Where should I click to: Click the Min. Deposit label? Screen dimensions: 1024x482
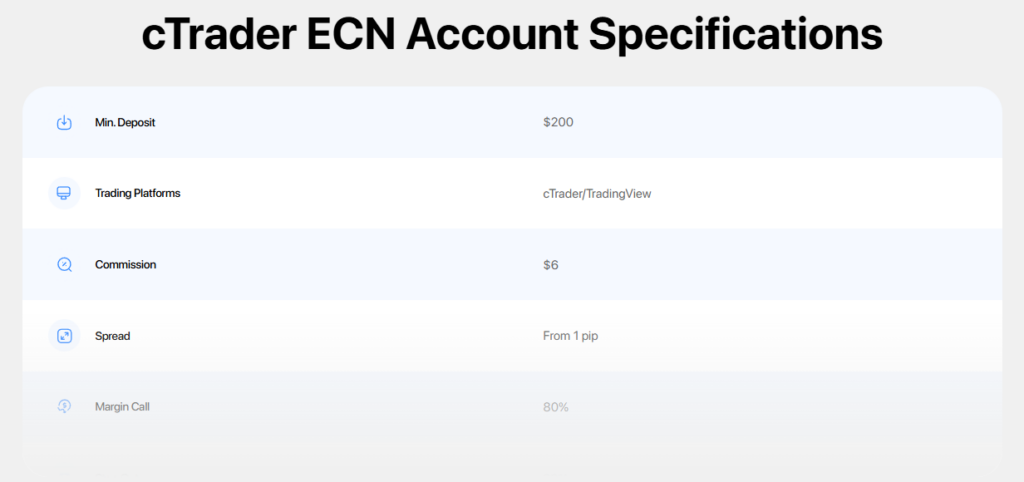pos(125,123)
